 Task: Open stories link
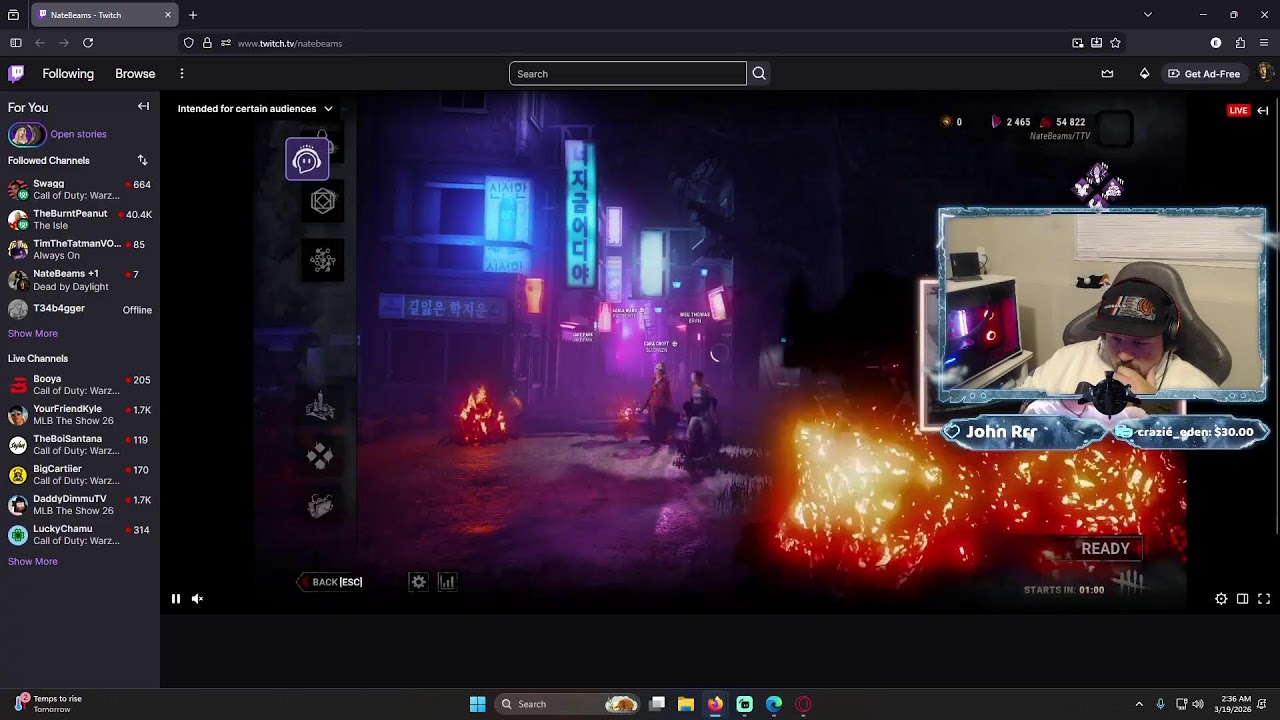[78, 134]
